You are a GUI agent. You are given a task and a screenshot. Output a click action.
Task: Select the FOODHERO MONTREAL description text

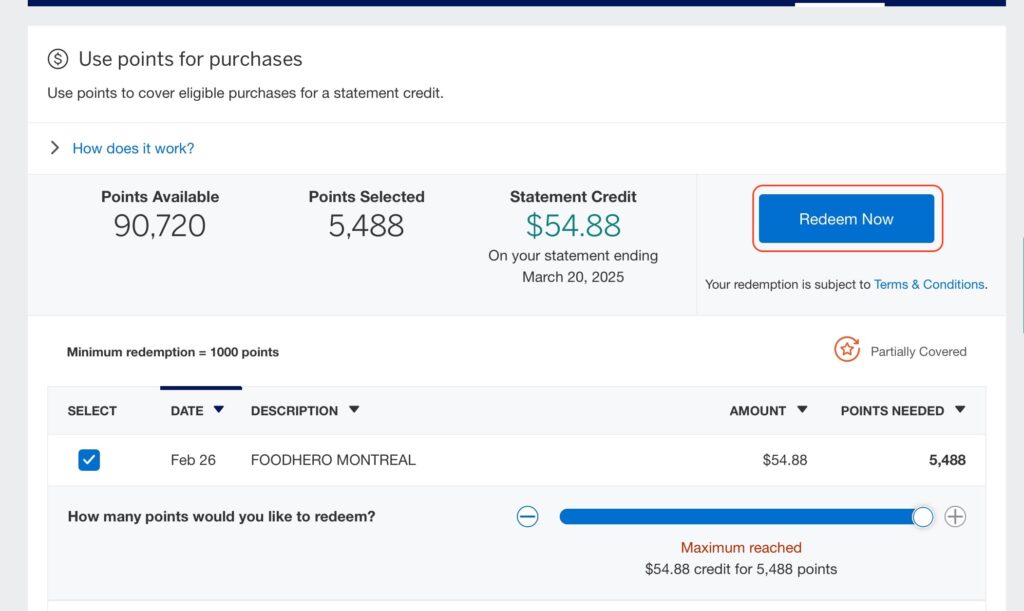click(x=333, y=460)
